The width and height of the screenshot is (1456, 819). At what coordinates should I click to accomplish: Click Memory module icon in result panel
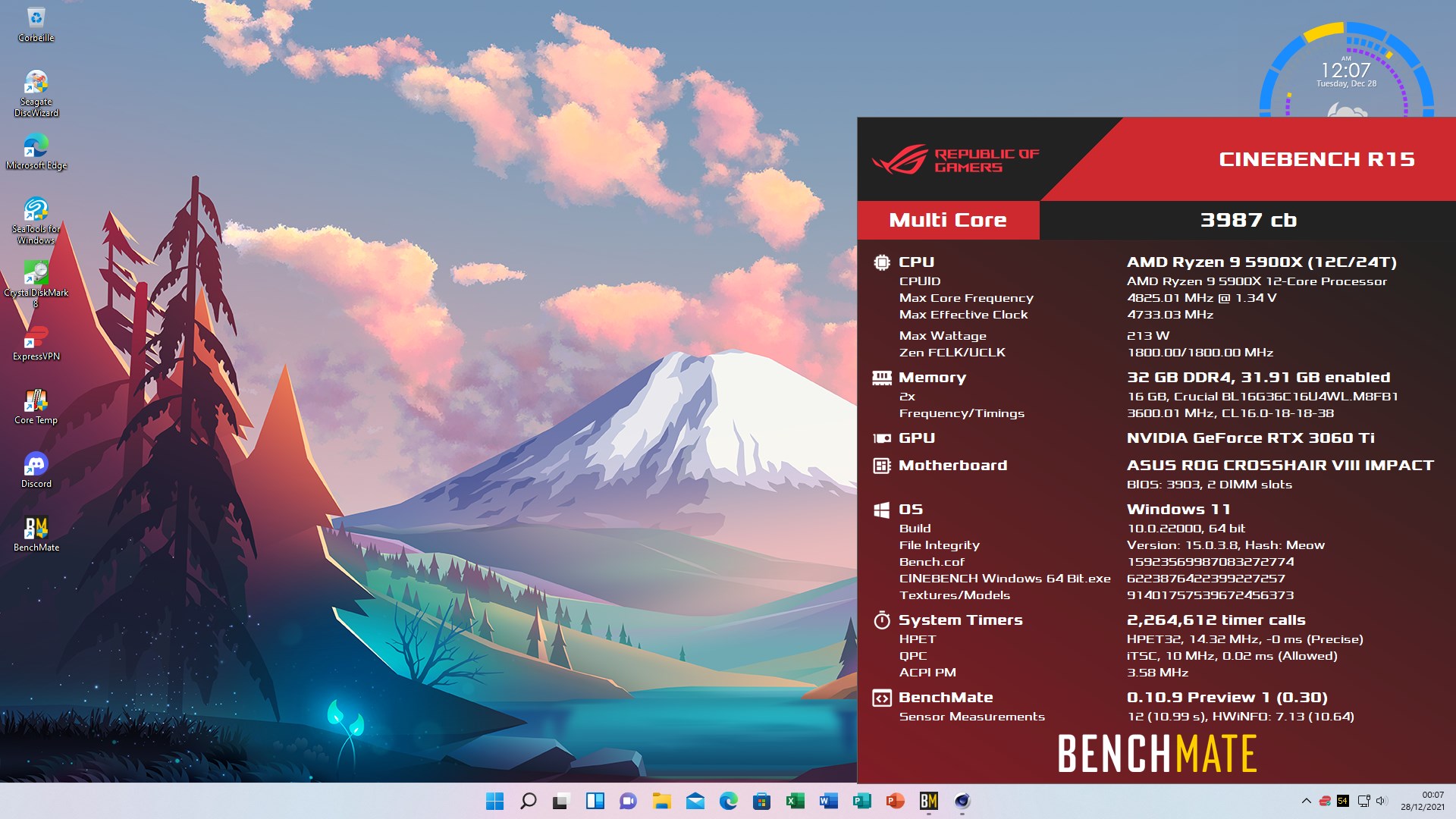pos(881,378)
